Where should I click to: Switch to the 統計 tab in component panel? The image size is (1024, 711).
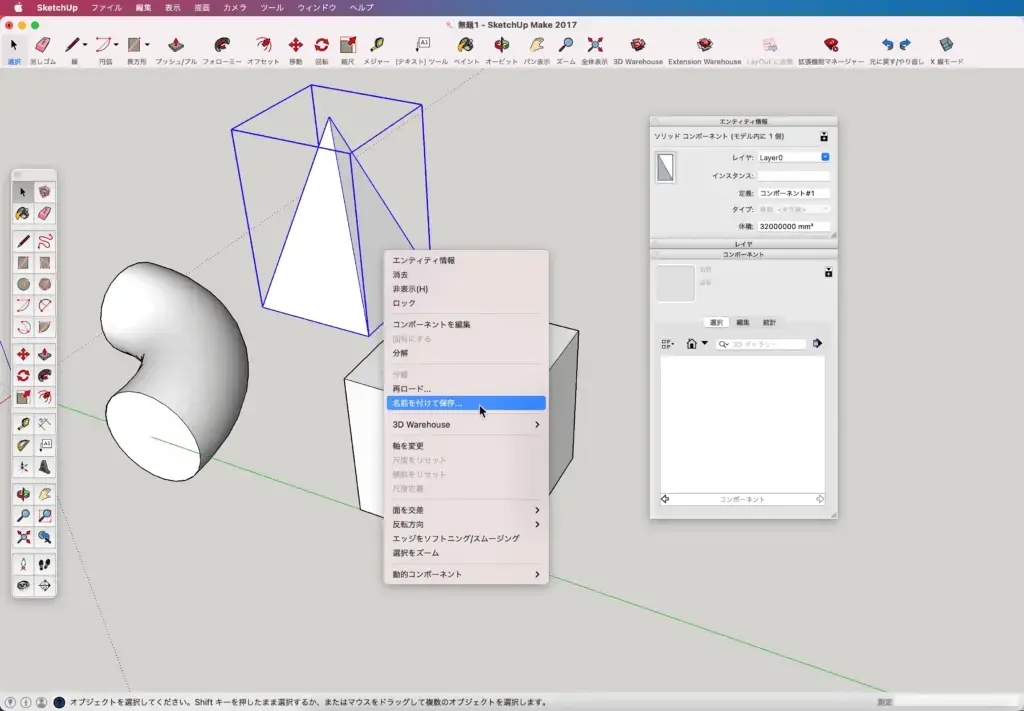769,323
